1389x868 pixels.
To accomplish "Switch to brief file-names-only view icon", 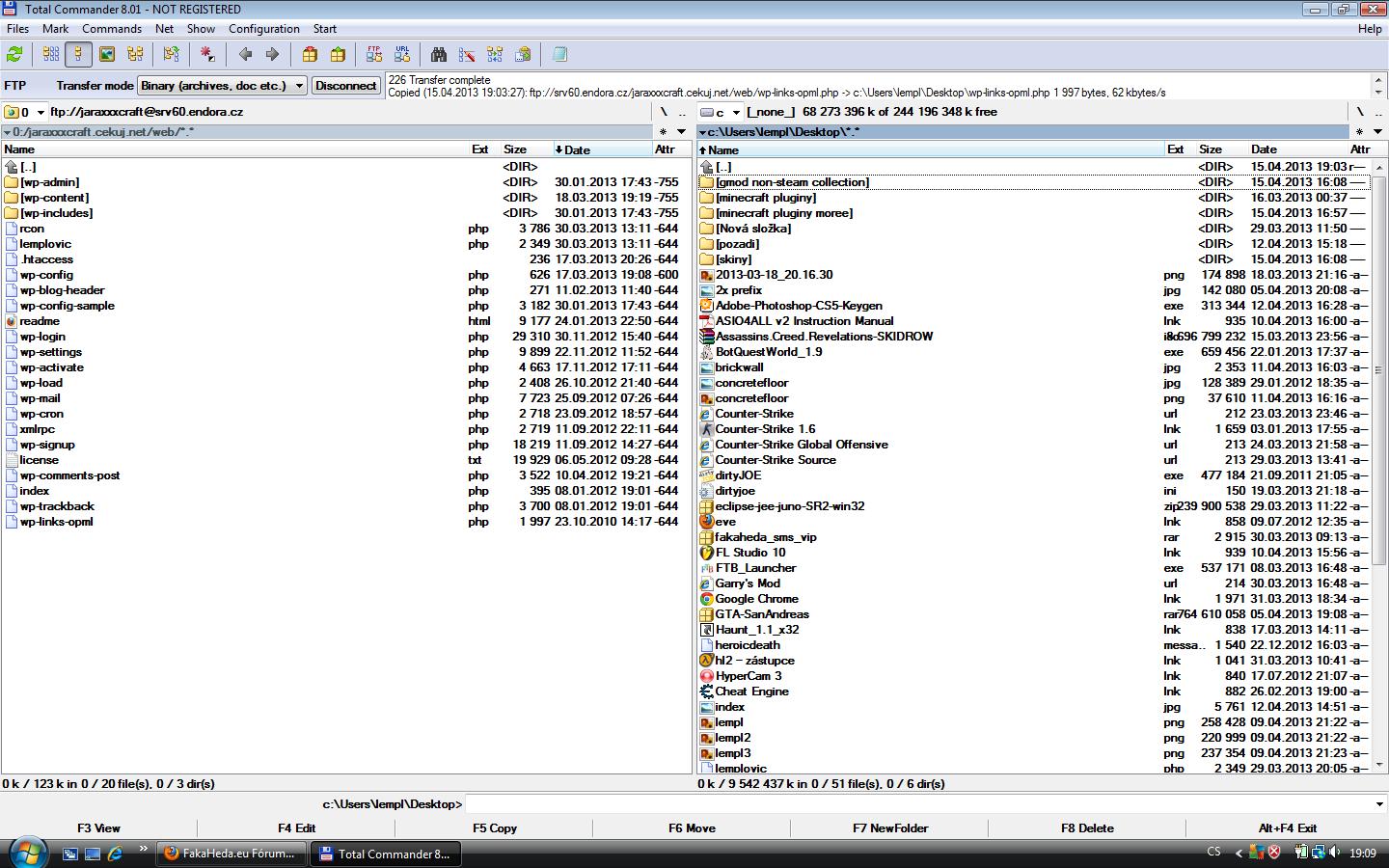I will 51,55.
